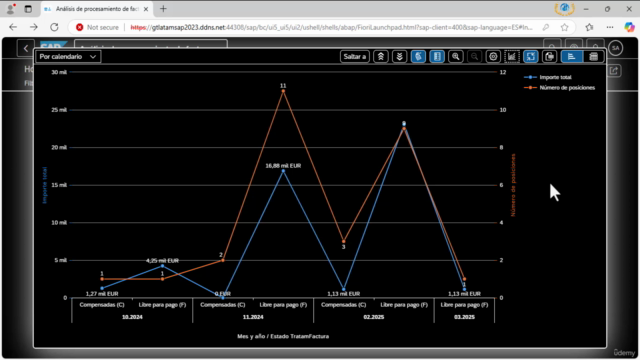Click the share icon on the page header

[x=614, y=71]
